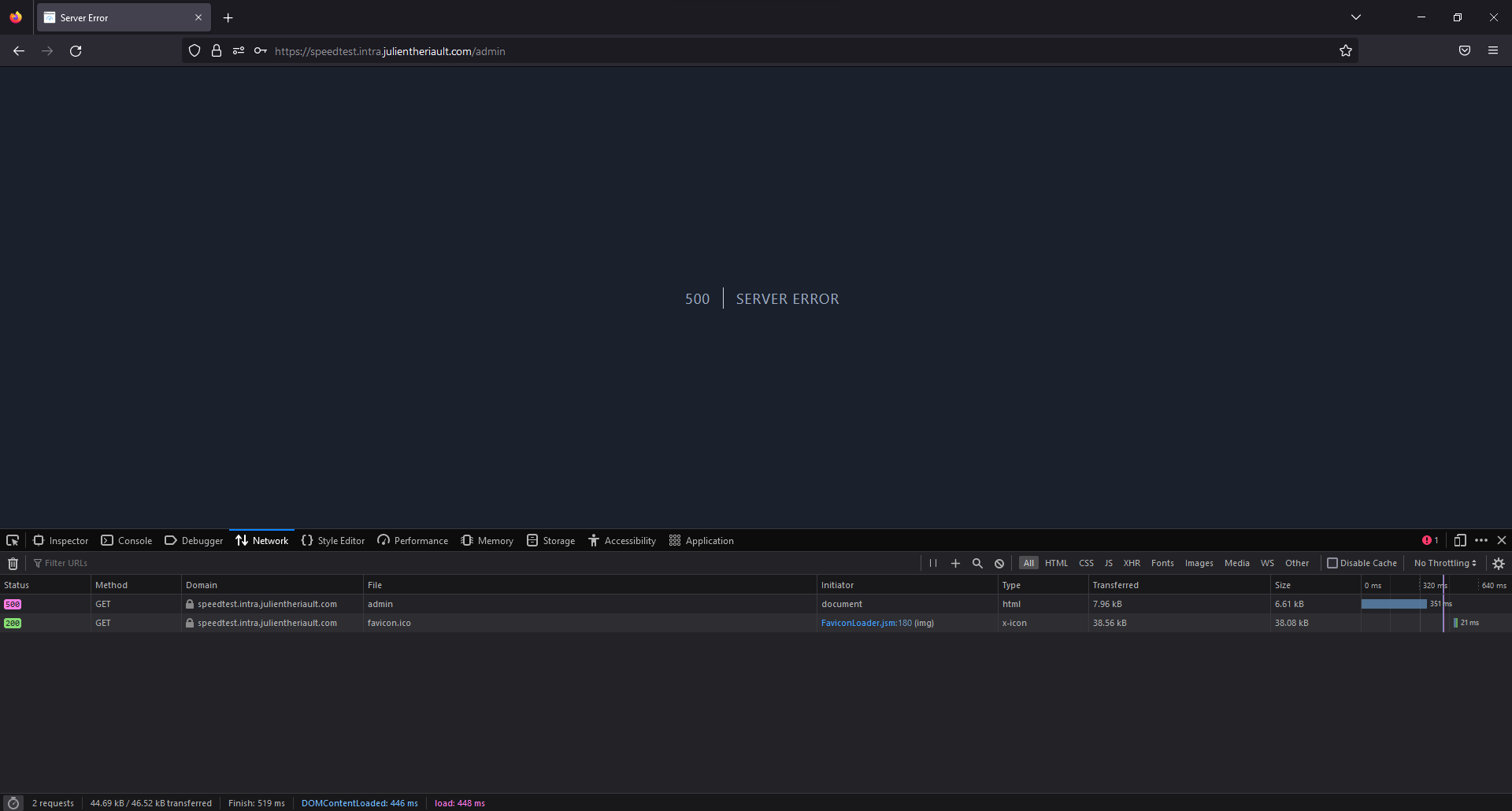The width and height of the screenshot is (1512, 811).
Task: Filter requests by XHR
Action: pyautogui.click(x=1132, y=564)
